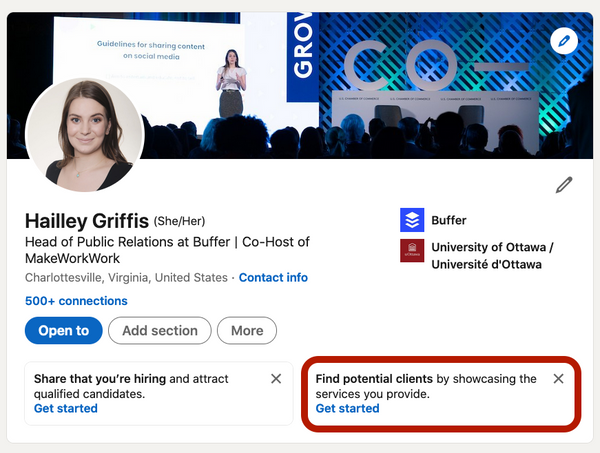Dismiss the 'Find potential clients' card
This screenshot has height=453, width=600.
coord(559,379)
